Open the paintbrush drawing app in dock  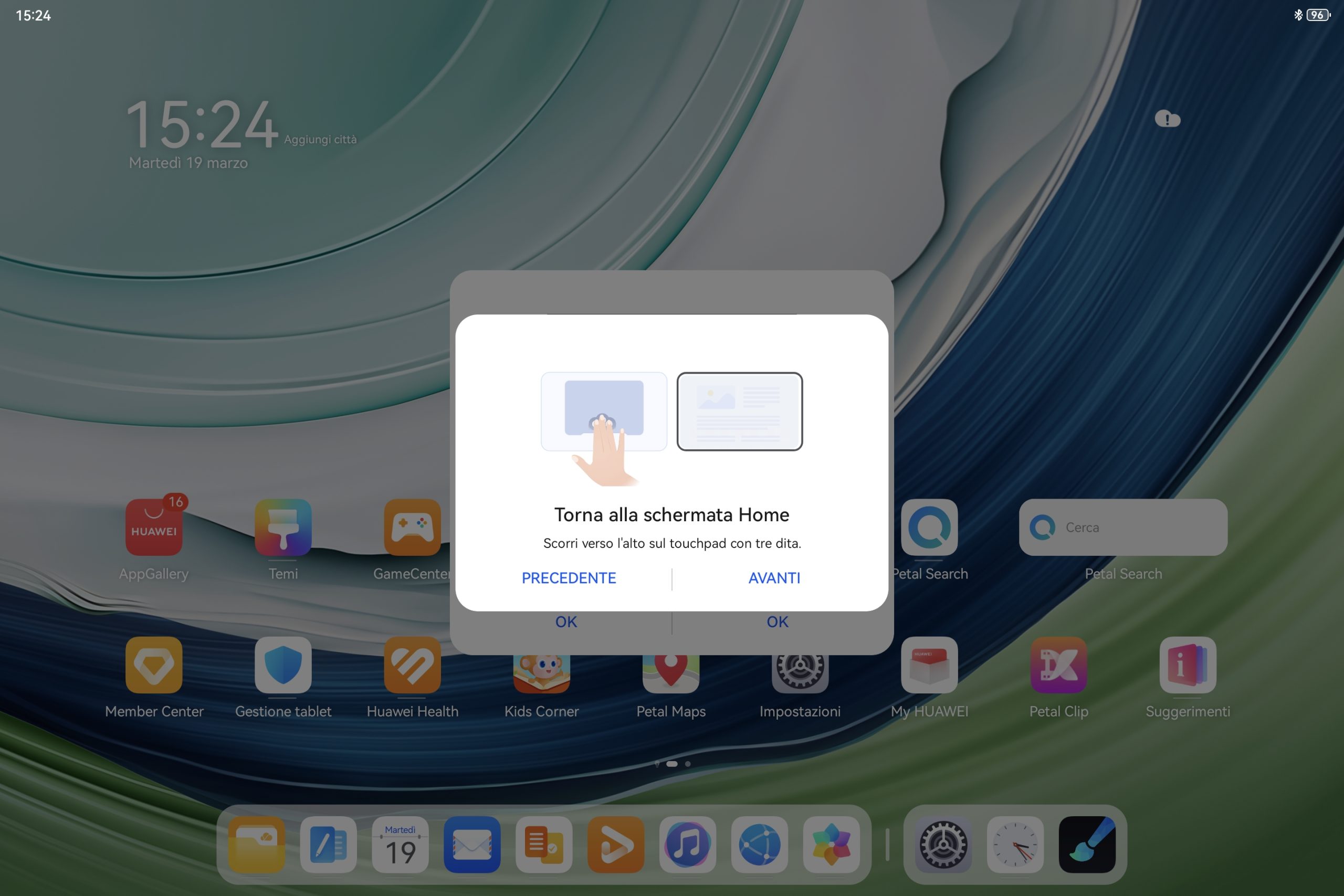[x=1087, y=845]
